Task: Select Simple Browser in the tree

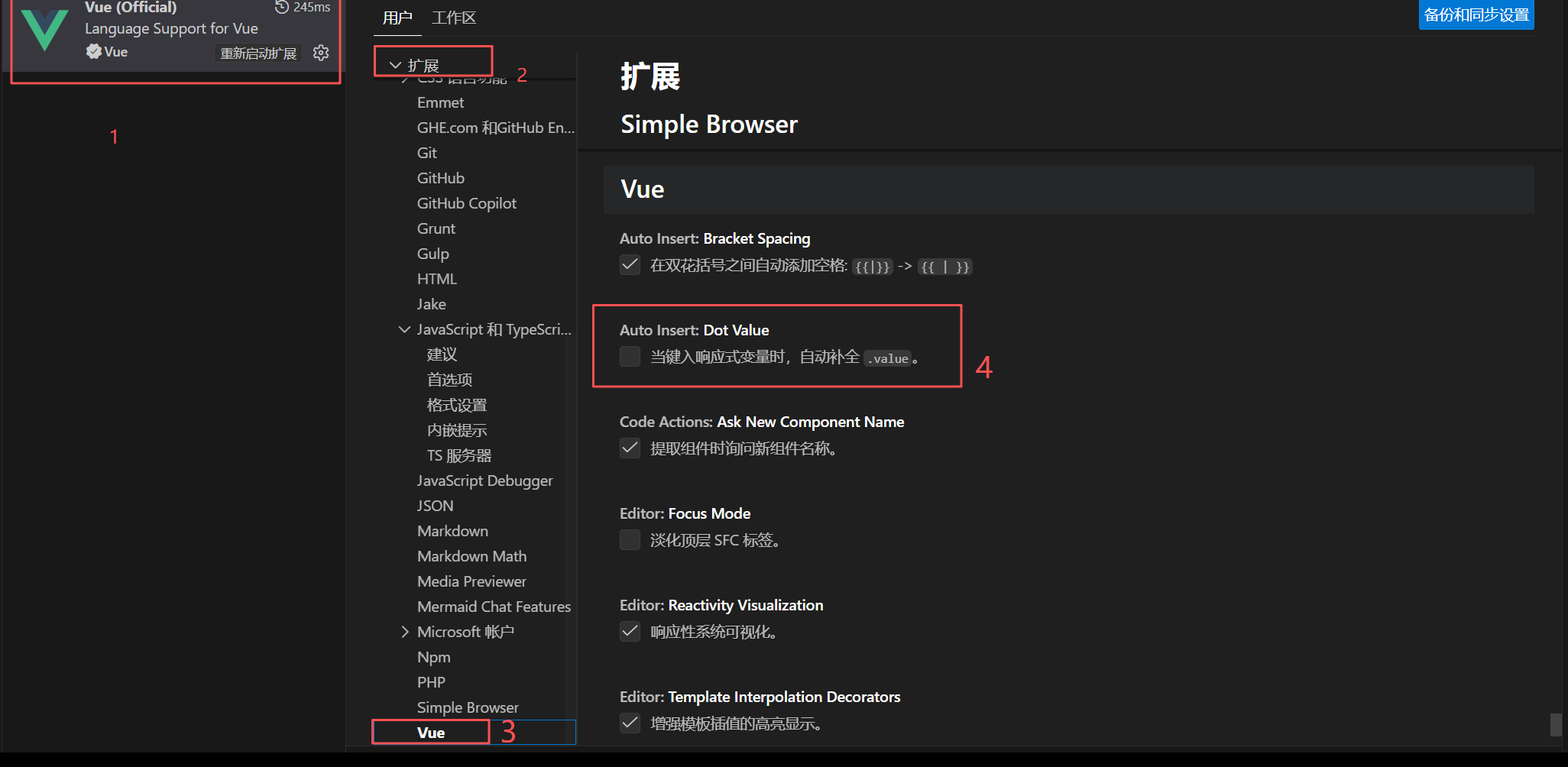Action: [468, 707]
